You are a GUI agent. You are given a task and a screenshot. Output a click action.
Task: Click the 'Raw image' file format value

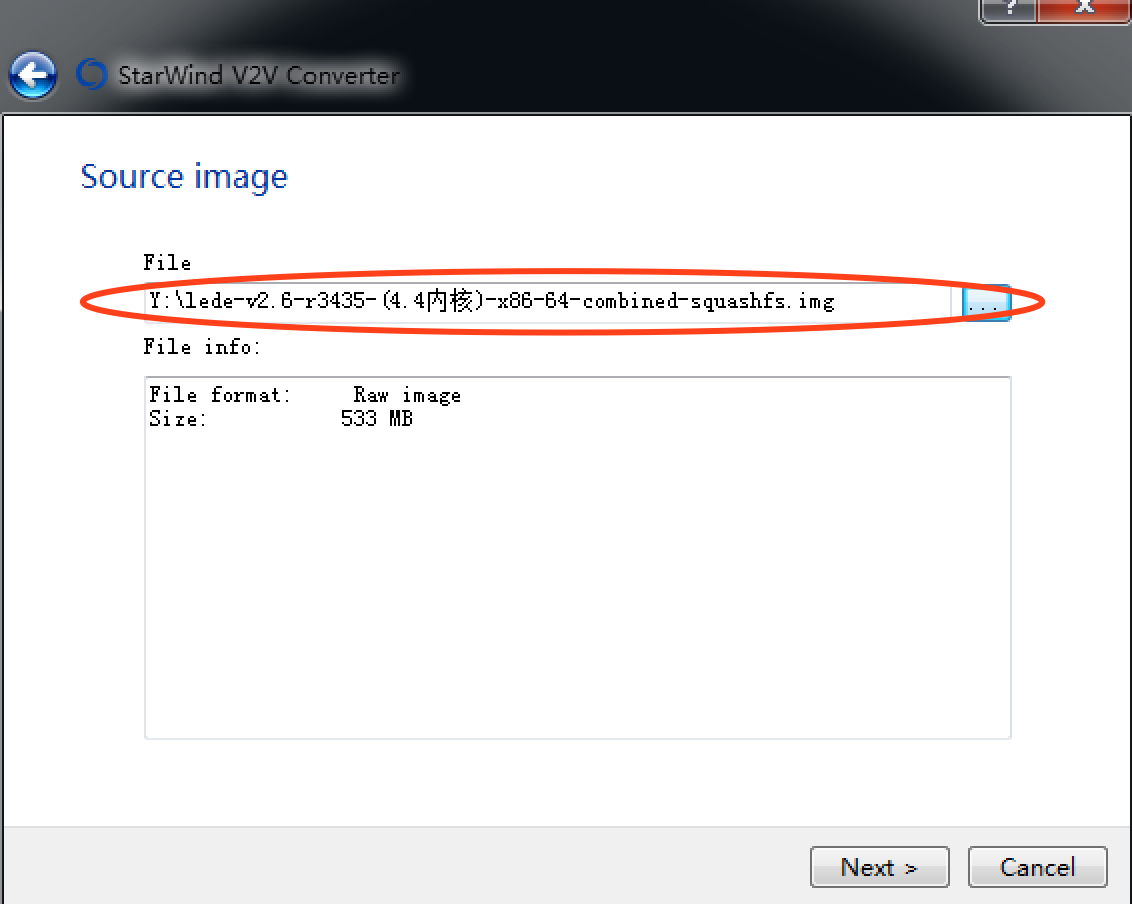pos(407,396)
